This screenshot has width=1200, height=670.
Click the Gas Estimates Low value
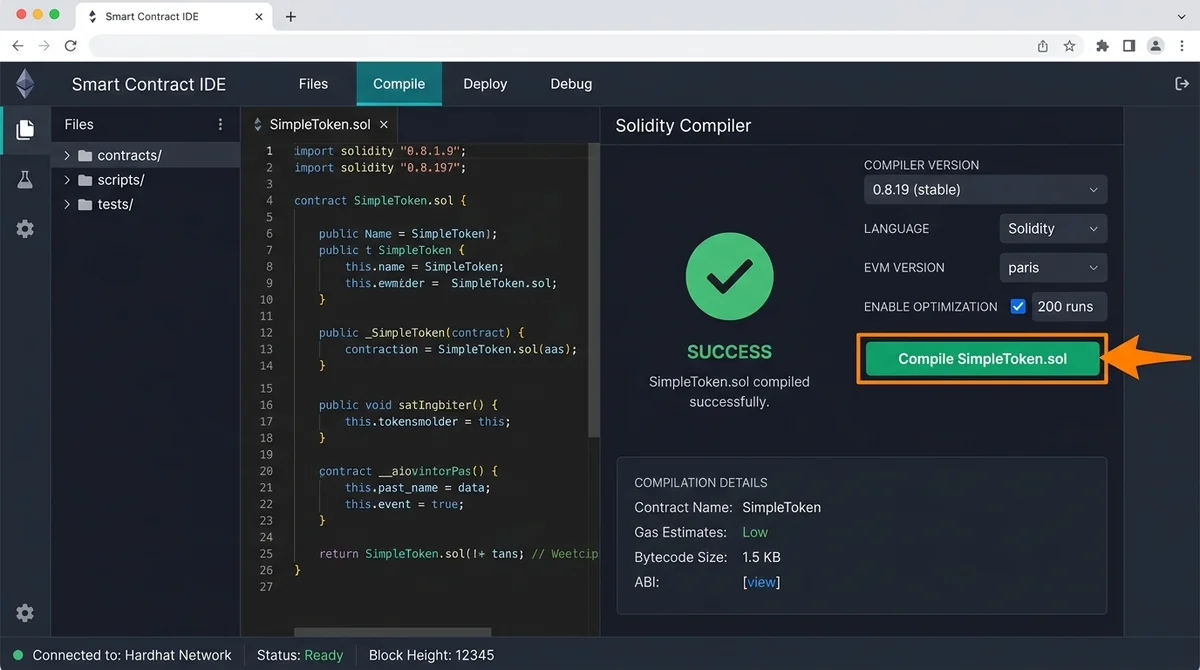click(755, 532)
